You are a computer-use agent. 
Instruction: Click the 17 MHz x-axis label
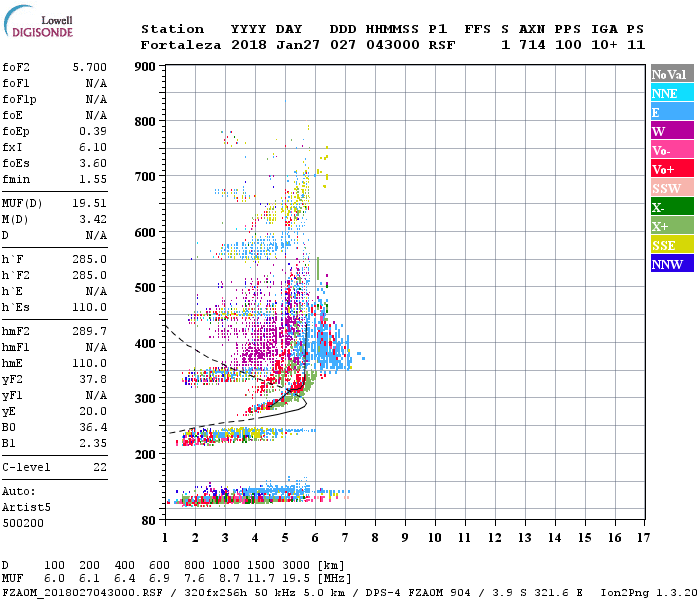(x=644, y=538)
